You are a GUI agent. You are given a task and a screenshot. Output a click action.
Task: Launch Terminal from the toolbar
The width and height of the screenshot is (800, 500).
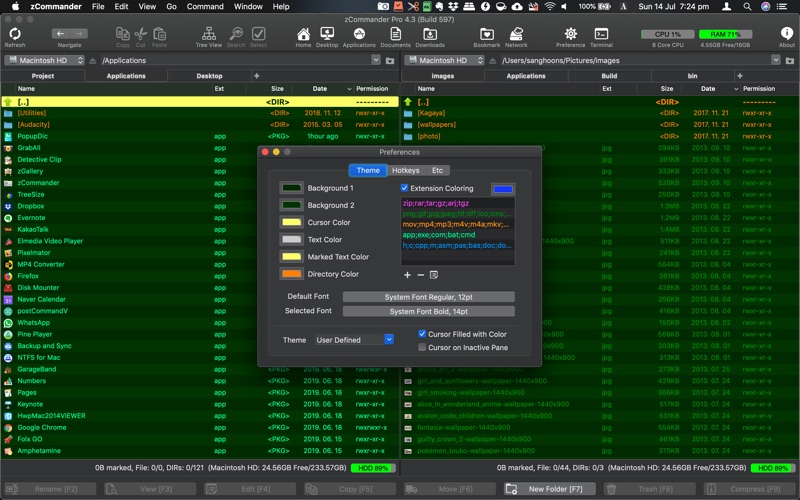601,35
